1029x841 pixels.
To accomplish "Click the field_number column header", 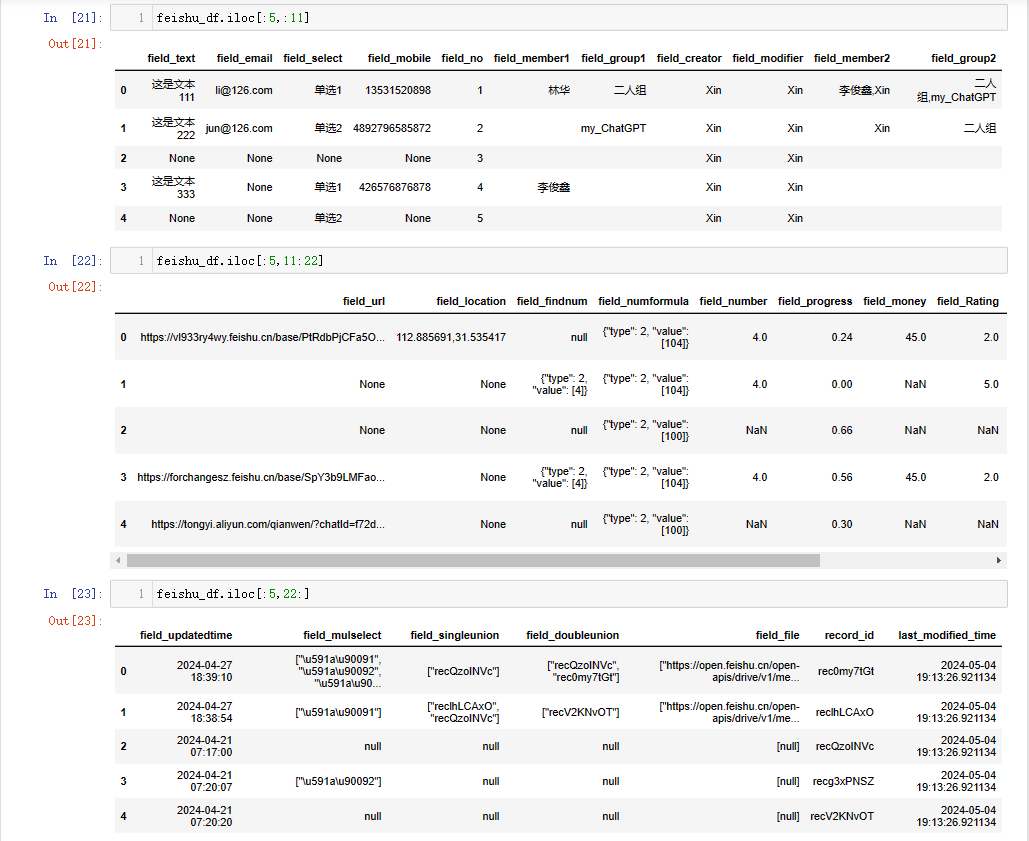I will click(x=733, y=300).
